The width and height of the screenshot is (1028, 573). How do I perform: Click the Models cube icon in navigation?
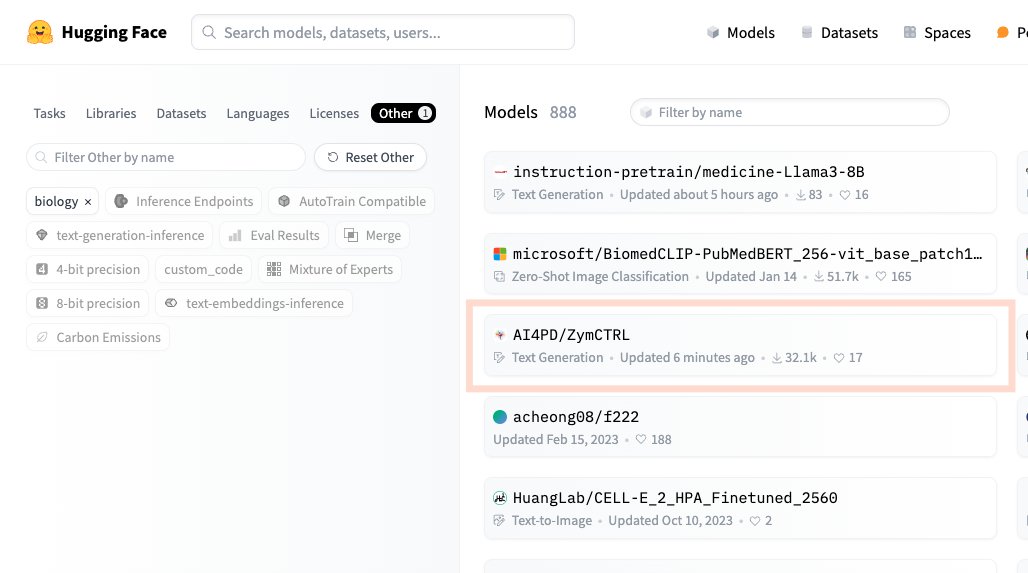pyautogui.click(x=713, y=32)
